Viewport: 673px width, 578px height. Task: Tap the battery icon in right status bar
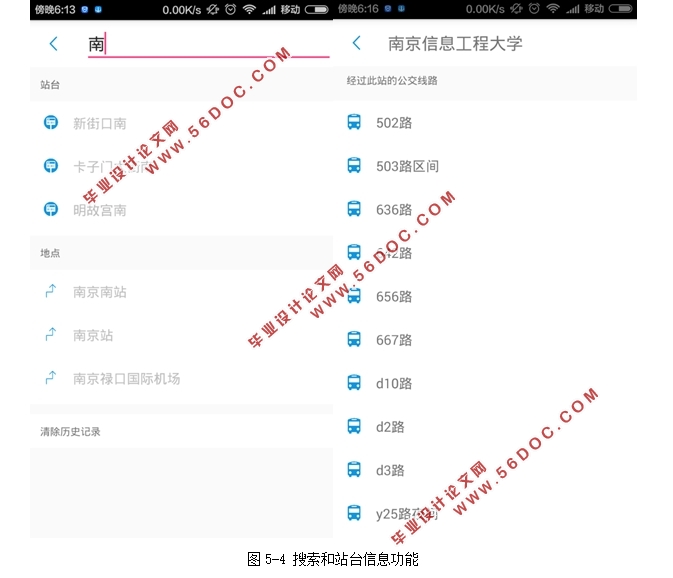point(620,8)
